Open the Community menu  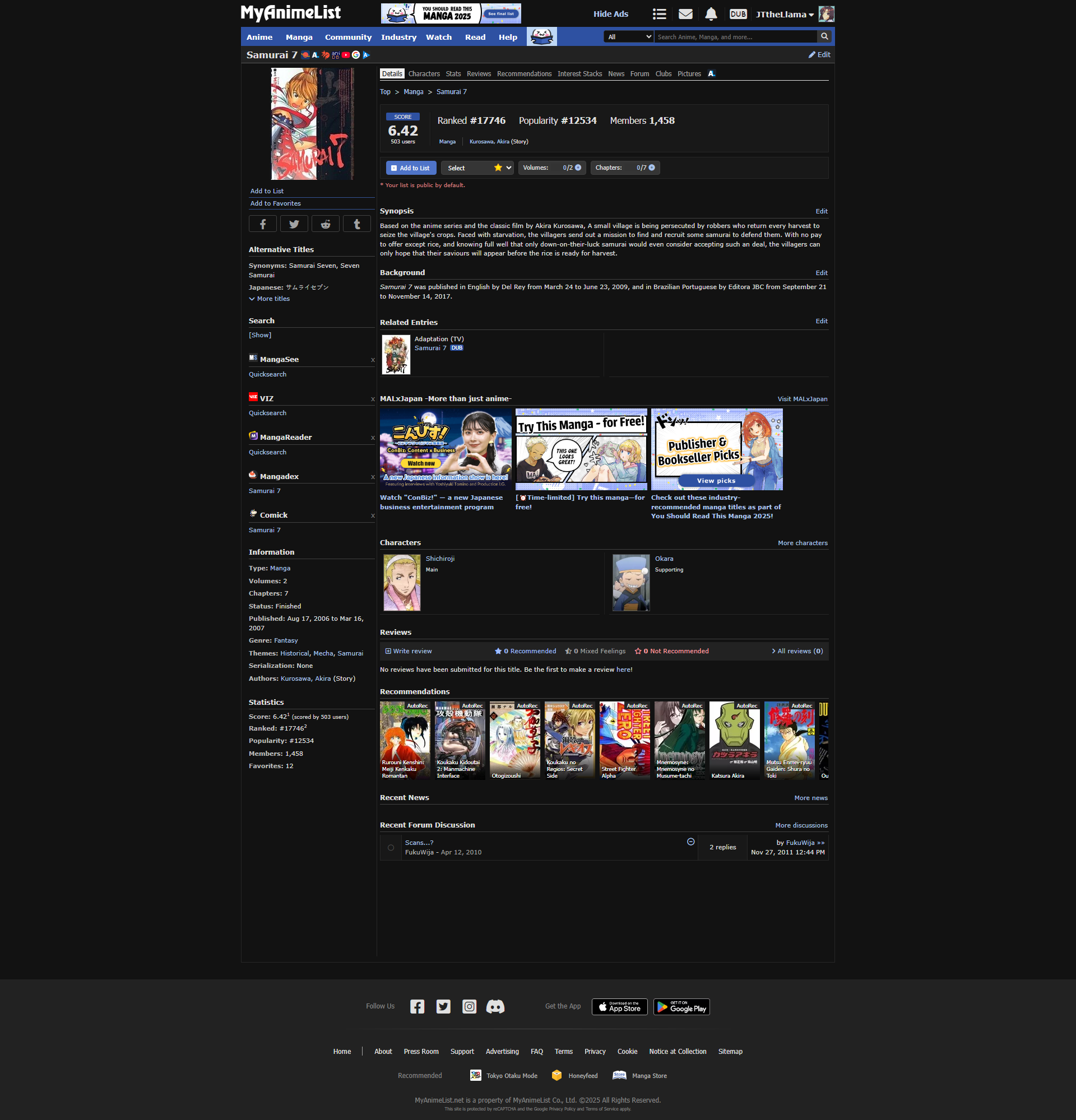tap(348, 37)
